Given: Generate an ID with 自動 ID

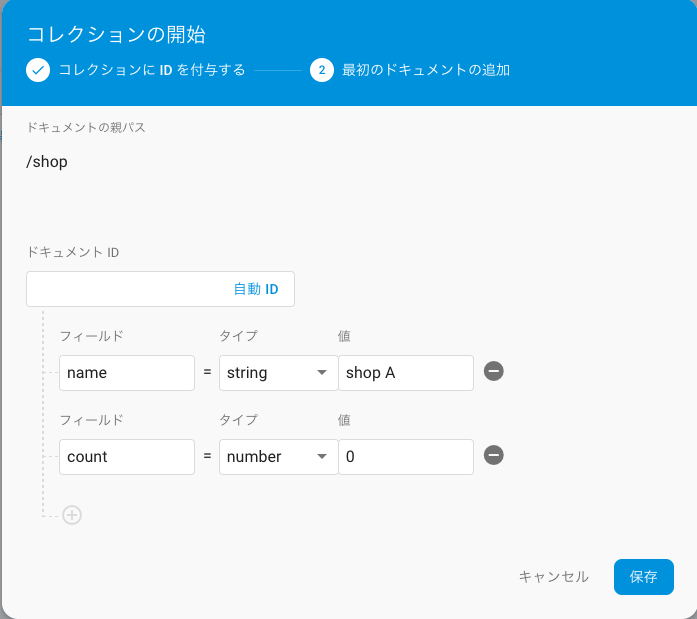Looking at the screenshot, I should coord(256,289).
